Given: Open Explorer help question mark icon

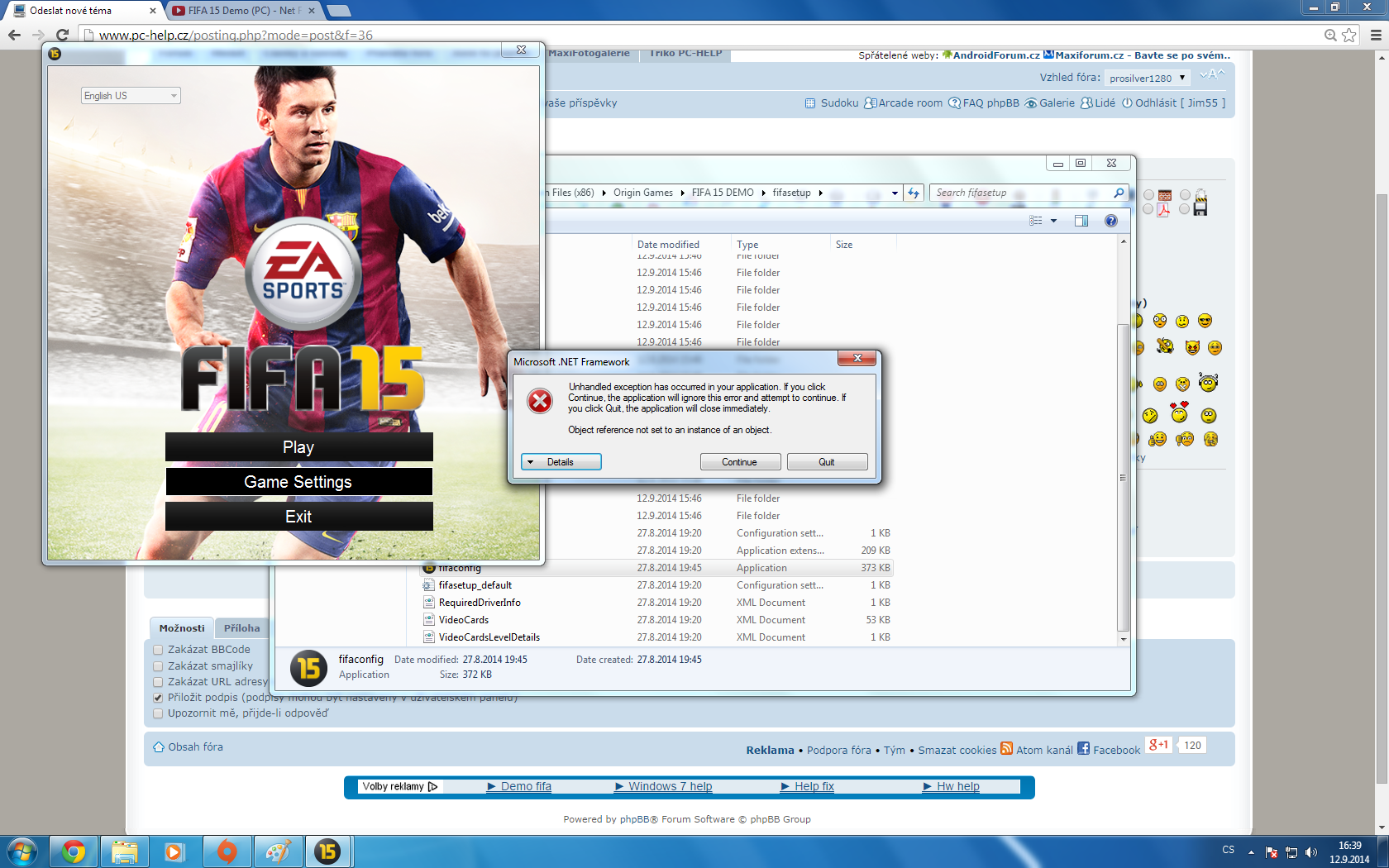Looking at the screenshot, I should [x=1111, y=221].
